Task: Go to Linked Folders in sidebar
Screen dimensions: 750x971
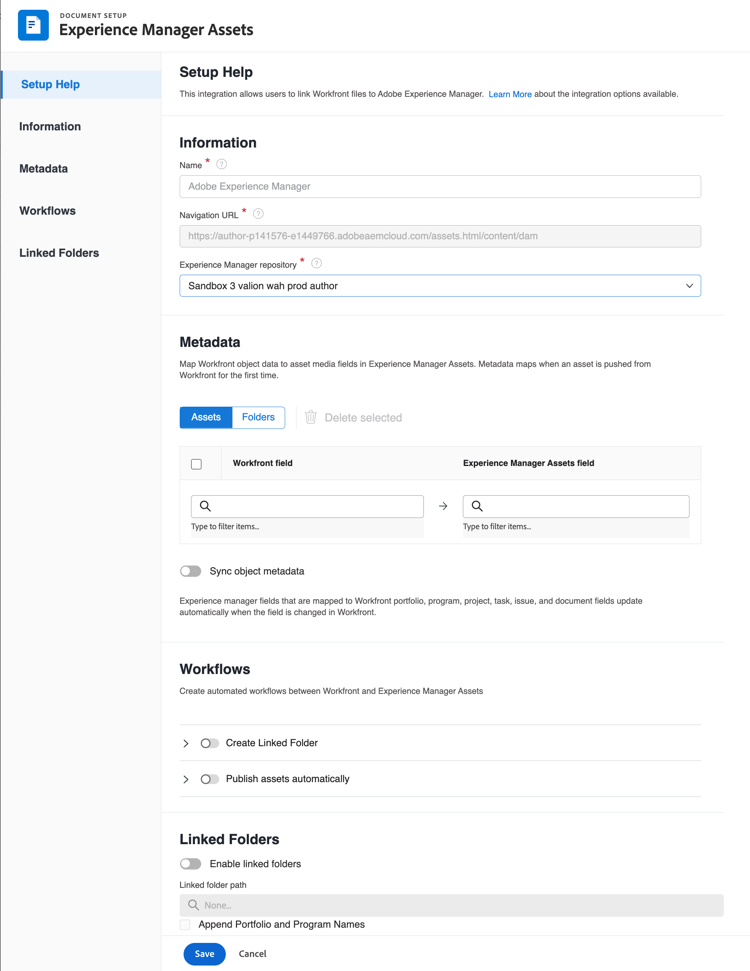Action: 59,253
